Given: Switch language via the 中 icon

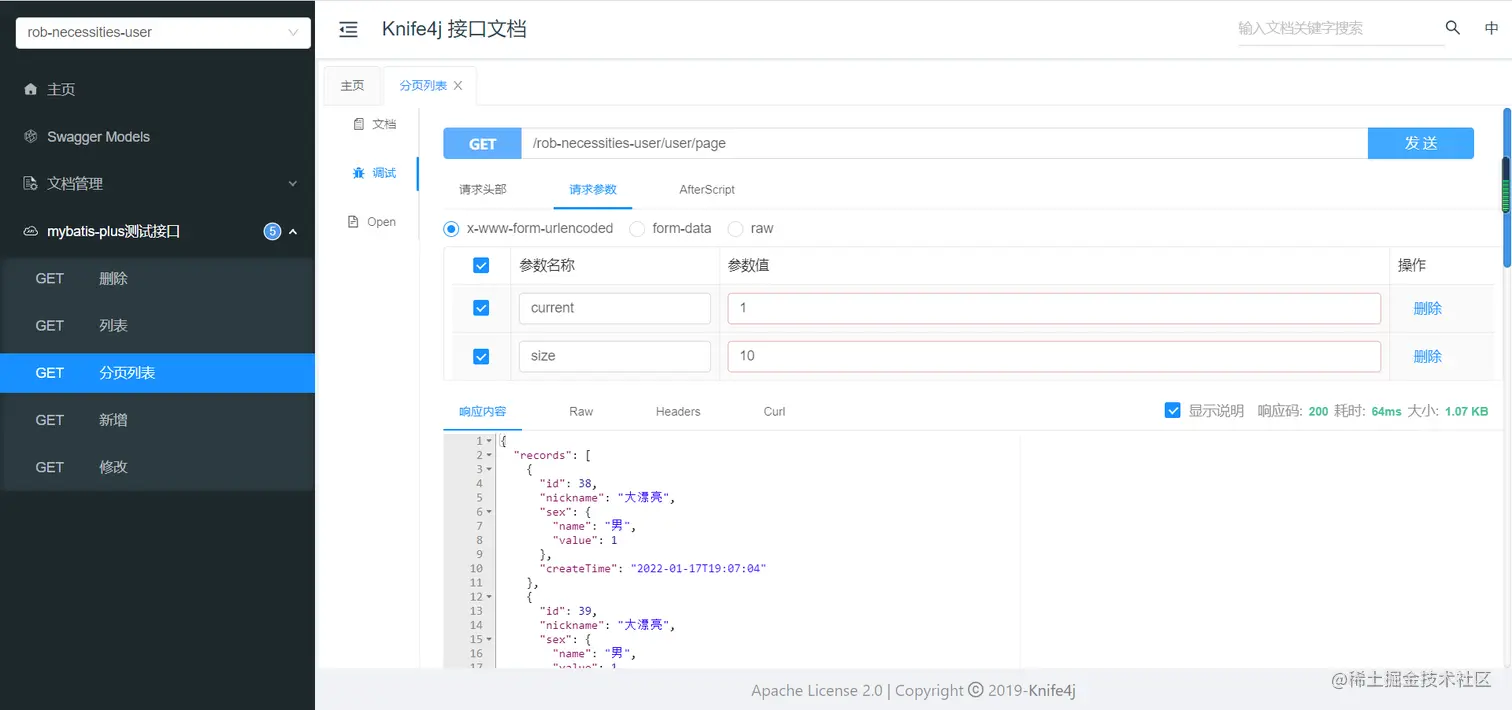Looking at the screenshot, I should (x=1491, y=28).
